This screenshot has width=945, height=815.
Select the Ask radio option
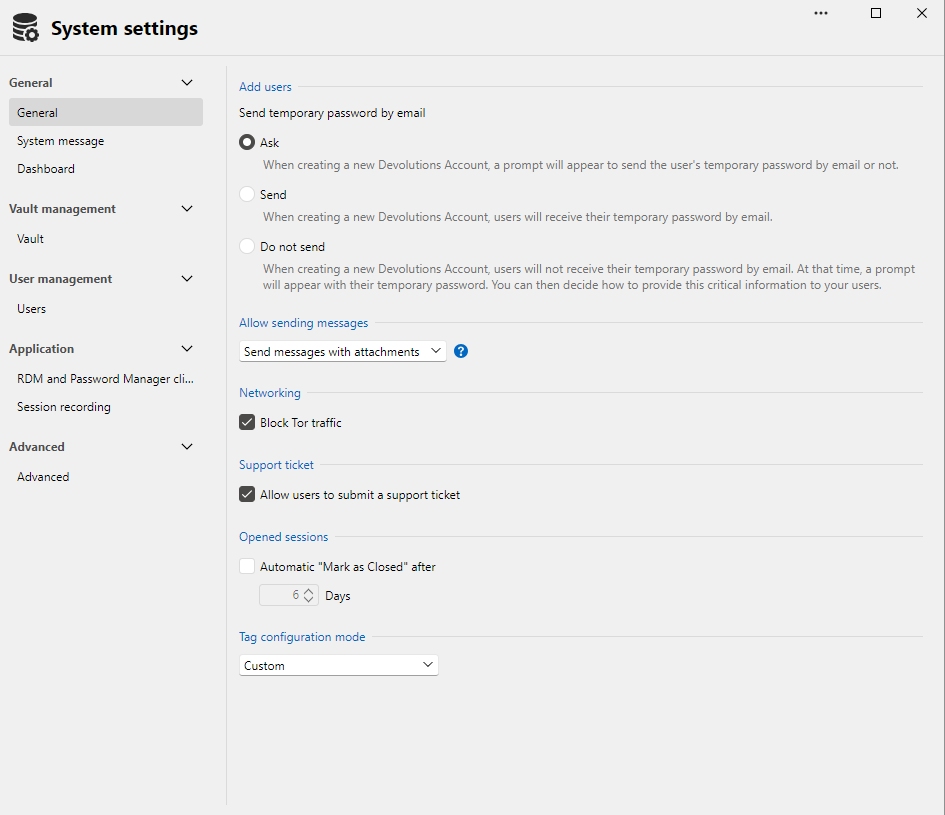coord(246,142)
